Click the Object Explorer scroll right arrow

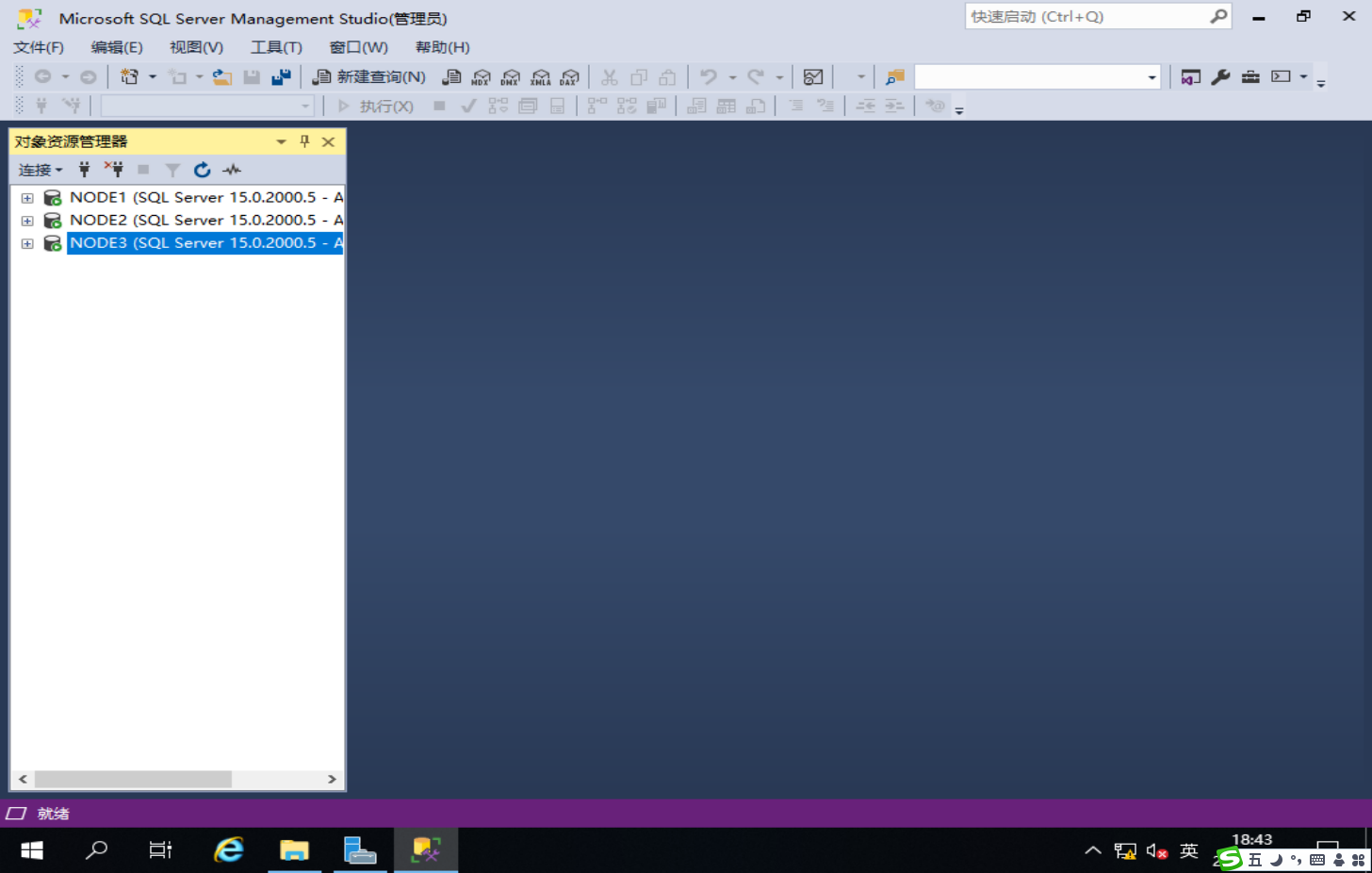[332, 780]
